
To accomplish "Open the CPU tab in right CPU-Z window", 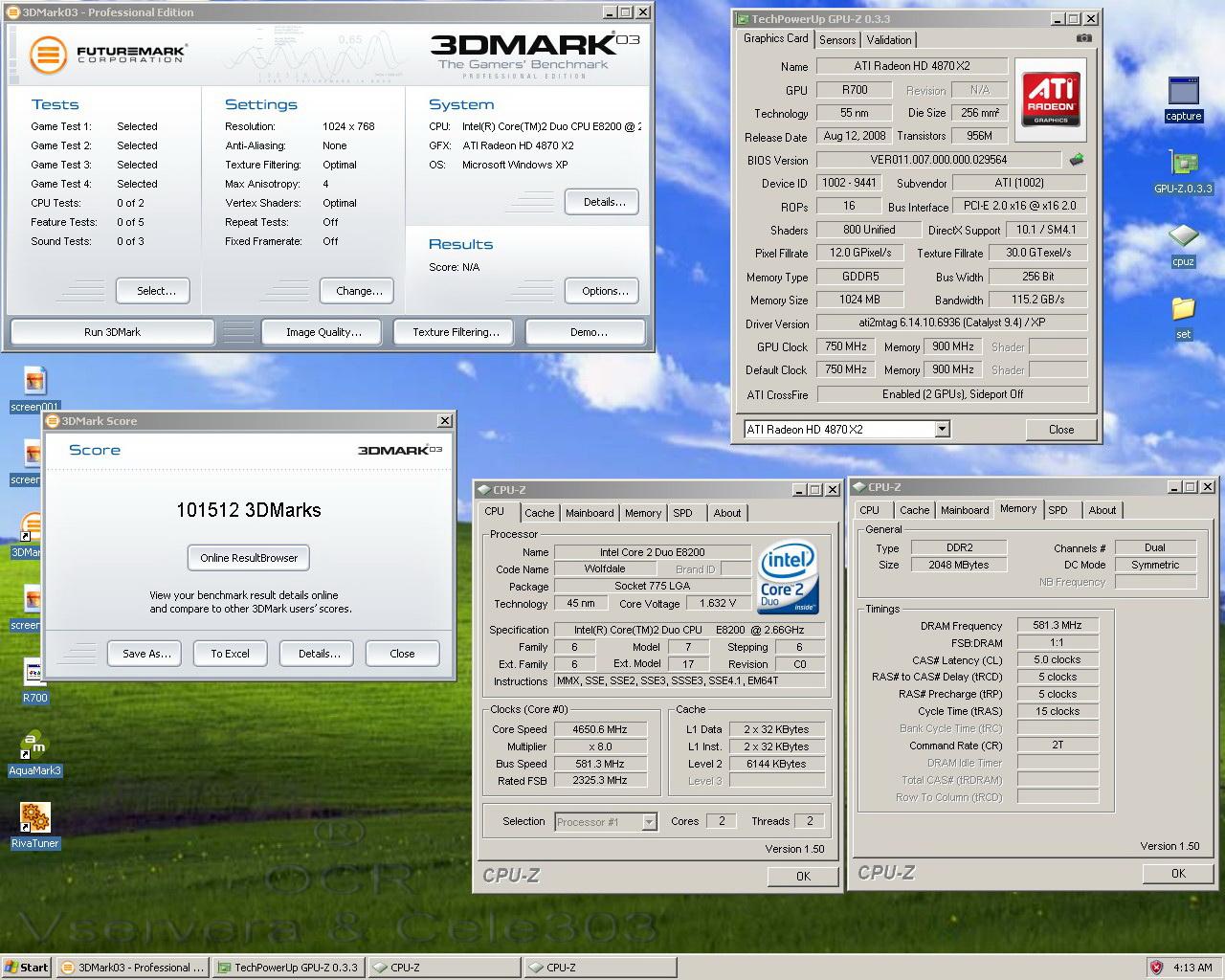I will (870, 510).
